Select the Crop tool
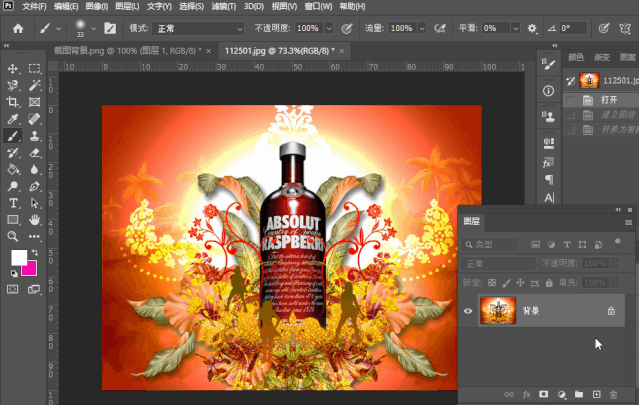This screenshot has width=639, height=405. pyautogui.click(x=13, y=102)
